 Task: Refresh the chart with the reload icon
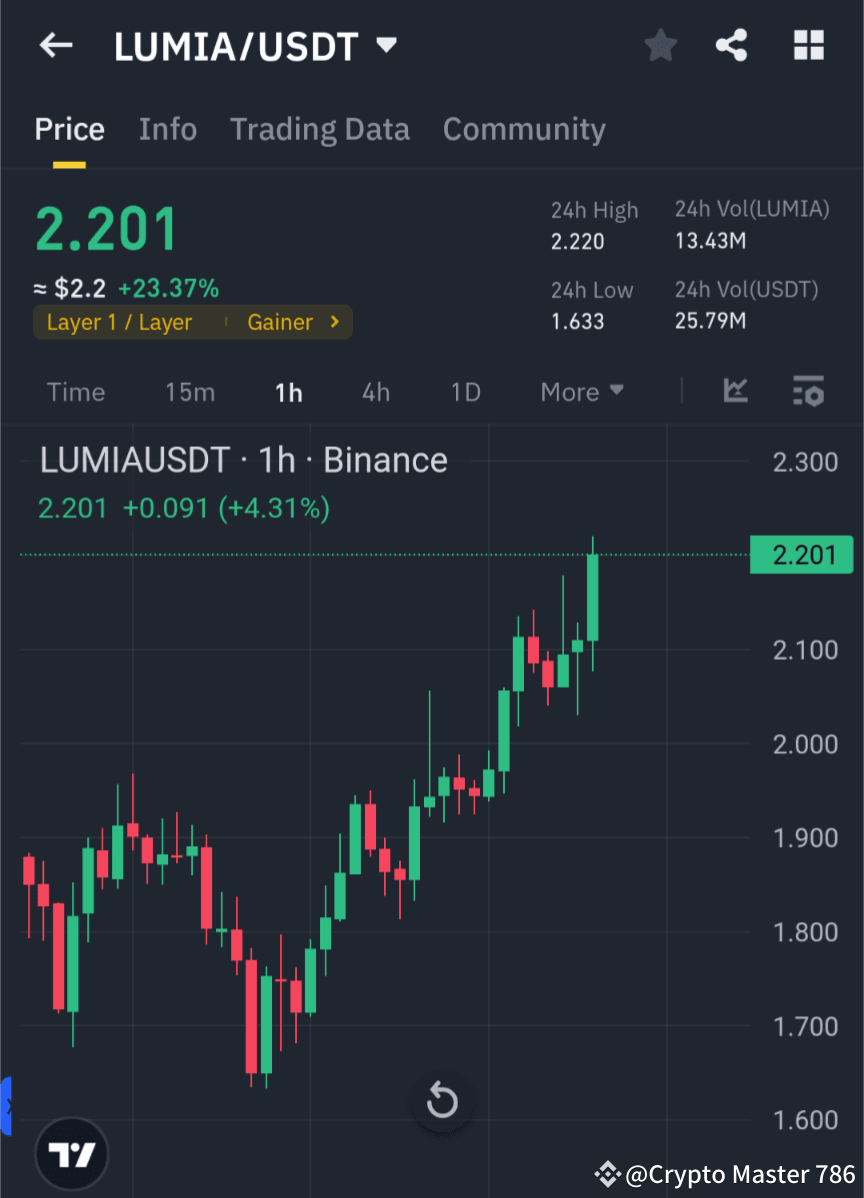click(x=441, y=1101)
